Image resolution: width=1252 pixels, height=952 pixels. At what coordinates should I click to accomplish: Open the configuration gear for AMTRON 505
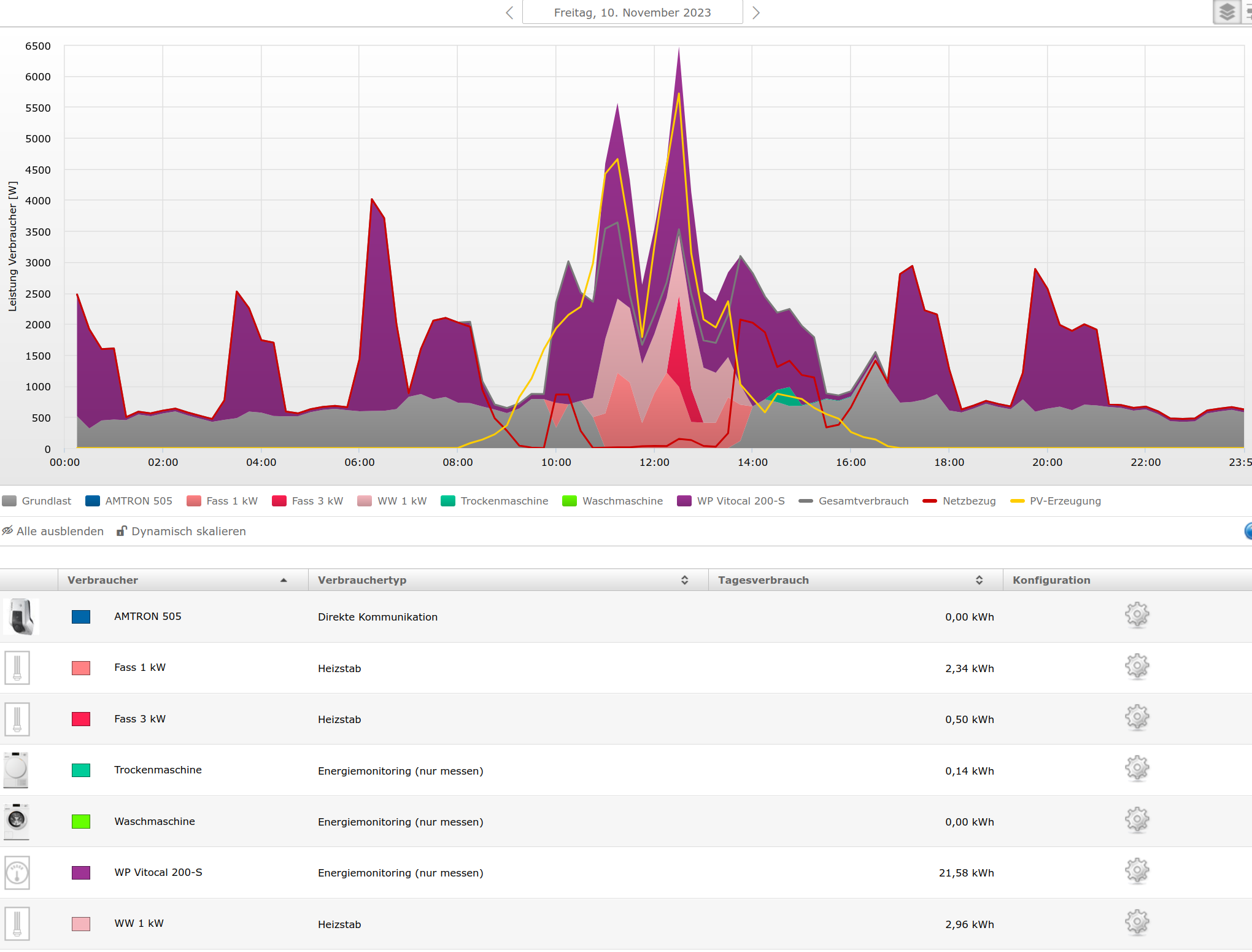point(1137,615)
